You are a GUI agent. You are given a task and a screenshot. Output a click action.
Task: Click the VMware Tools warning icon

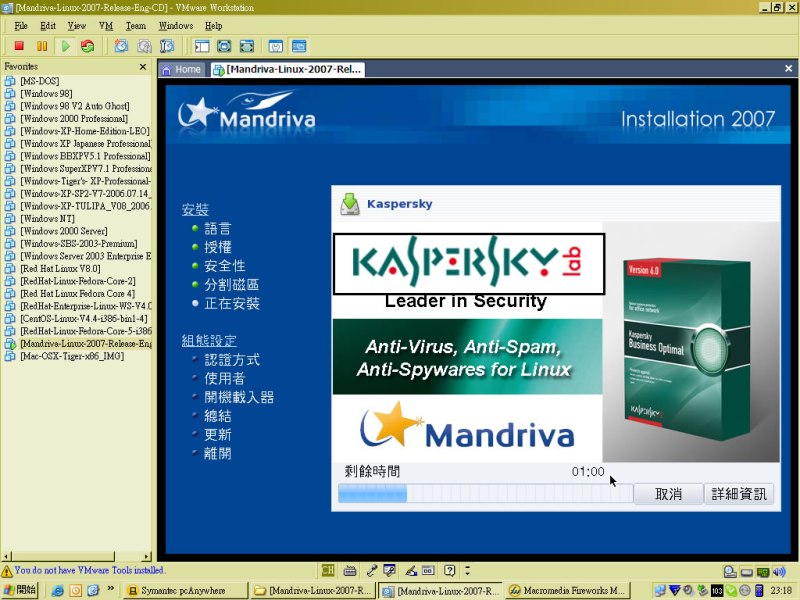tap(7, 570)
